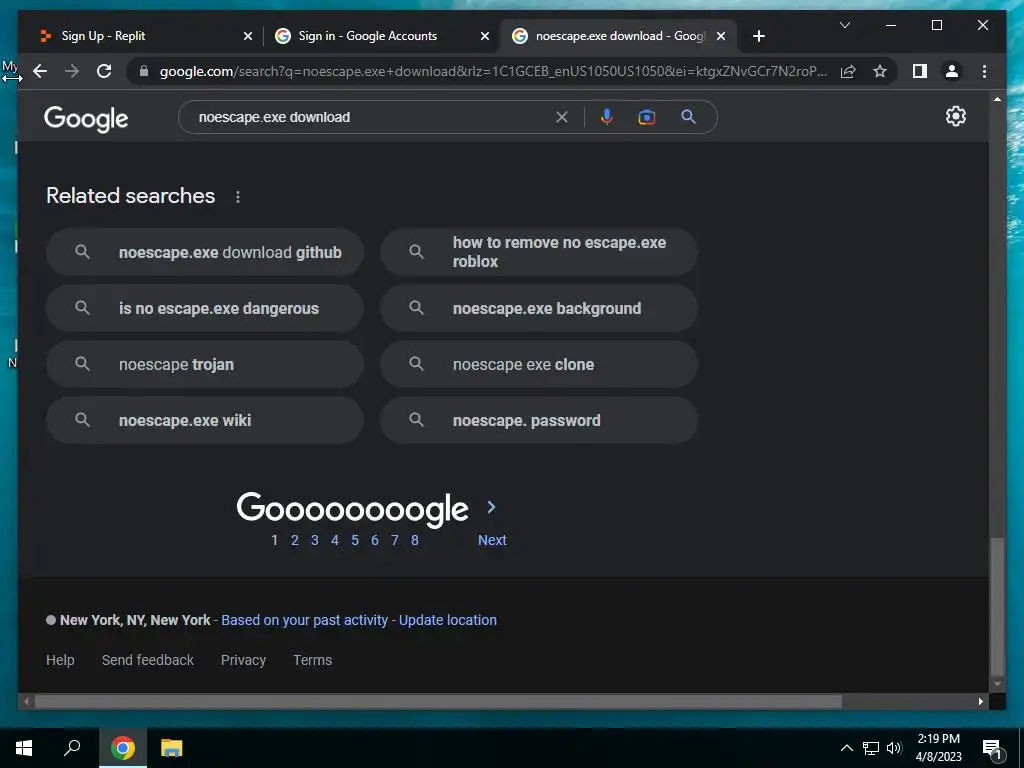Open Related searches three-dot options
The height and width of the screenshot is (768, 1024).
[238, 197]
